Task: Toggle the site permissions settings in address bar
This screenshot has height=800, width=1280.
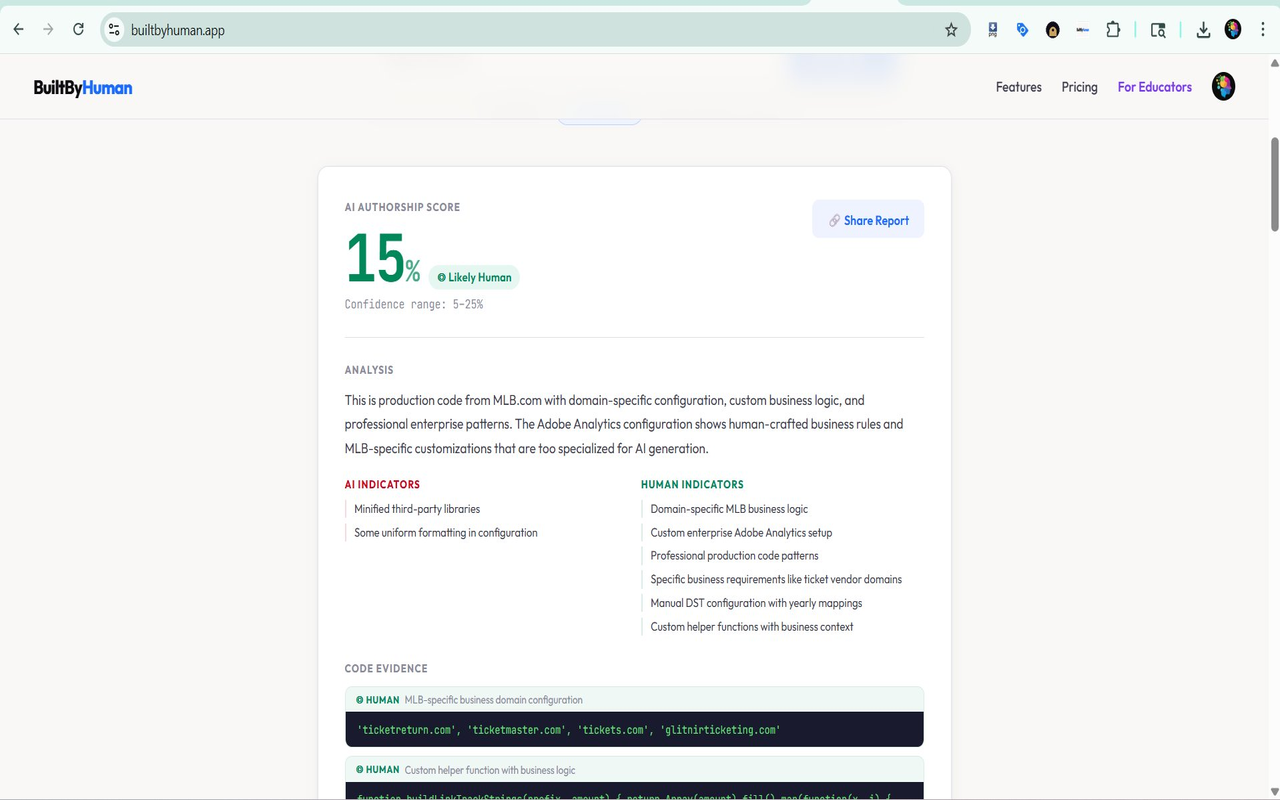Action: click(x=114, y=29)
